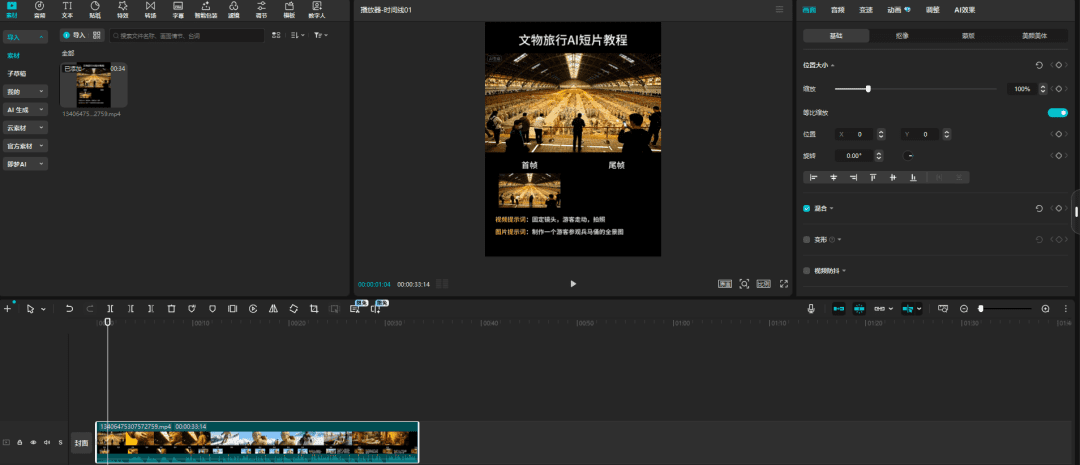Toggle the 等比缩放 proportional scale switch
This screenshot has height=465, width=1080.
(x=1057, y=113)
